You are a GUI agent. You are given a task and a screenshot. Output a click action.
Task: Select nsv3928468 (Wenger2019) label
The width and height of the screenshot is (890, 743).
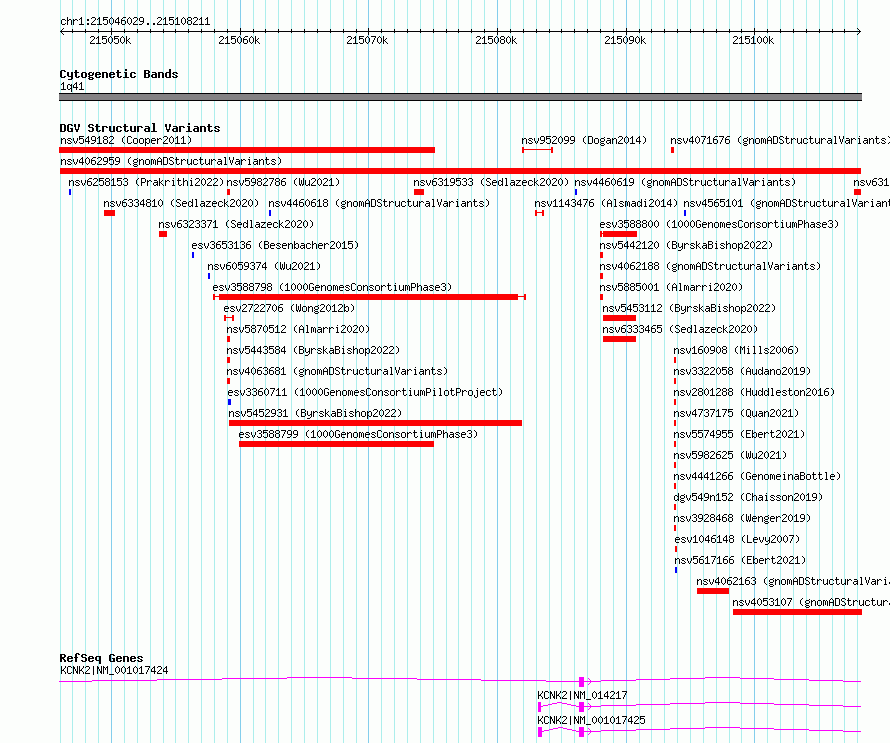[x=742, y=518]
